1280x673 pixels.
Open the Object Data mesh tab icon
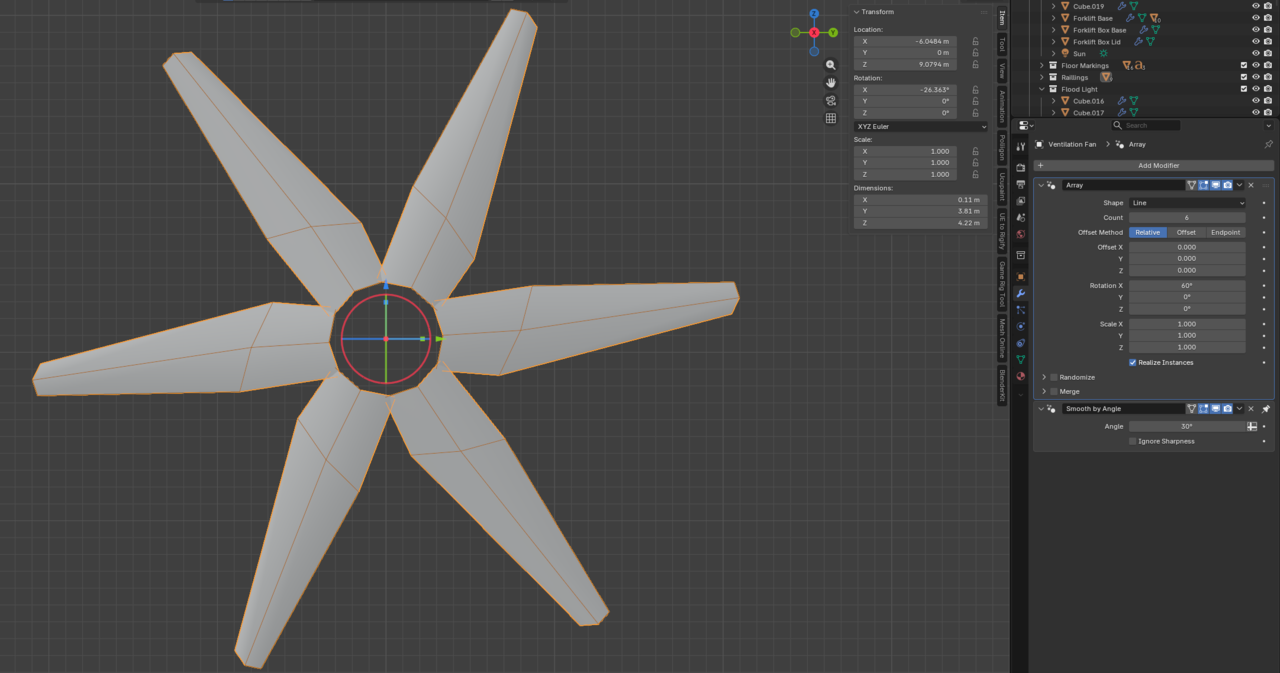[x=1020, y=359]
